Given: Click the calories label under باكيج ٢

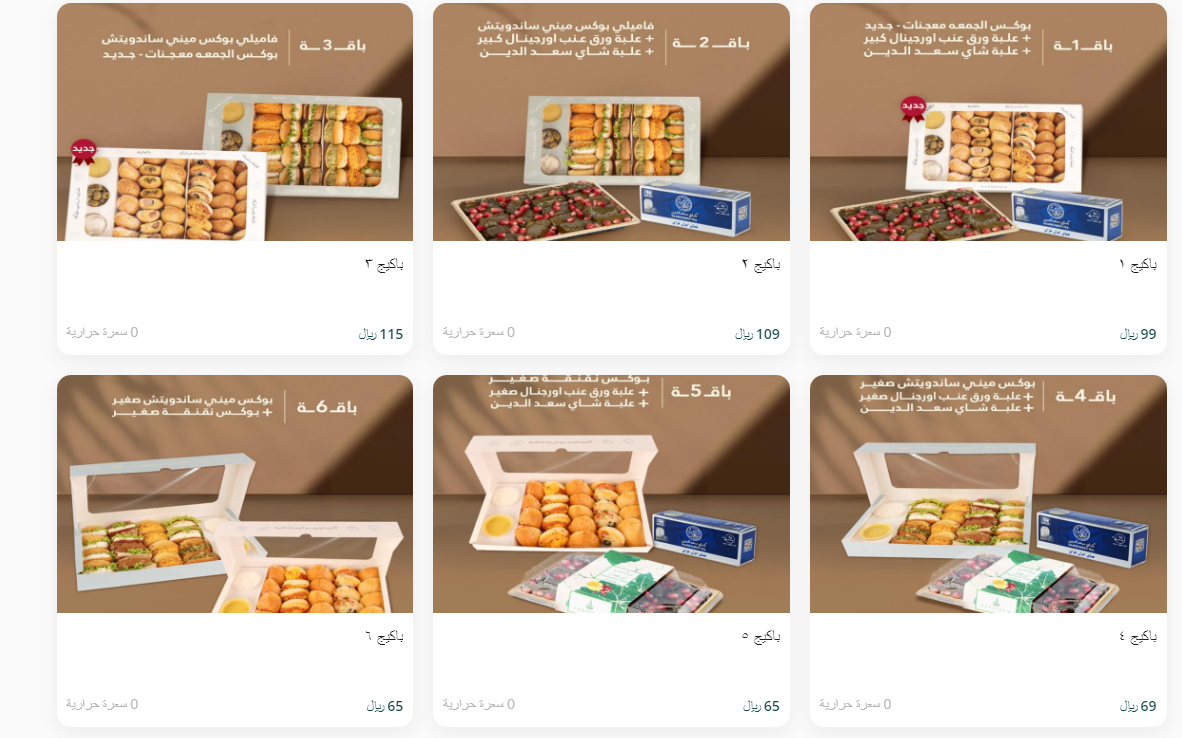Looking at the screenshot, I should tap(479, 332).
